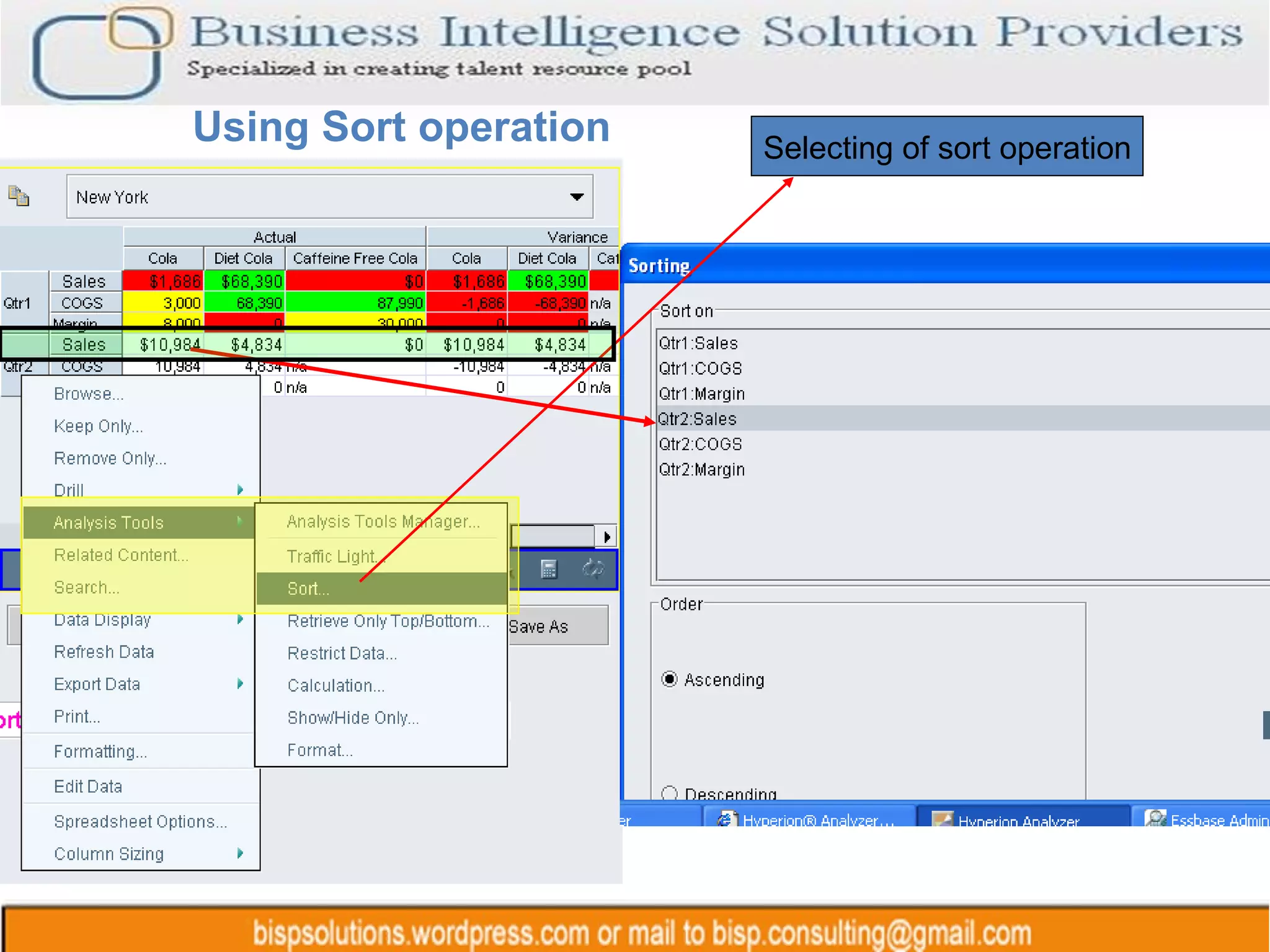Select the Ascending radio button
1270x952 pixels.
pyautogui.click(x=670, y=679)
